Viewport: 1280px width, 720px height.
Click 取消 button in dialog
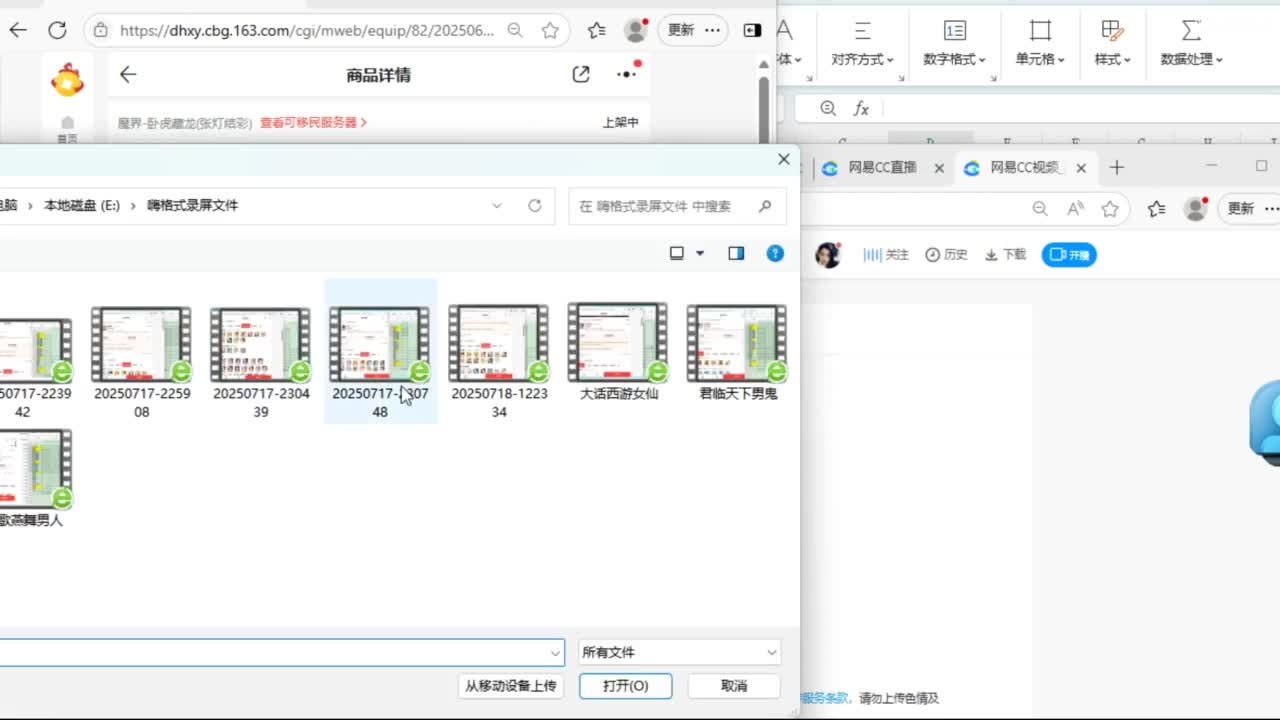(734, 686)
